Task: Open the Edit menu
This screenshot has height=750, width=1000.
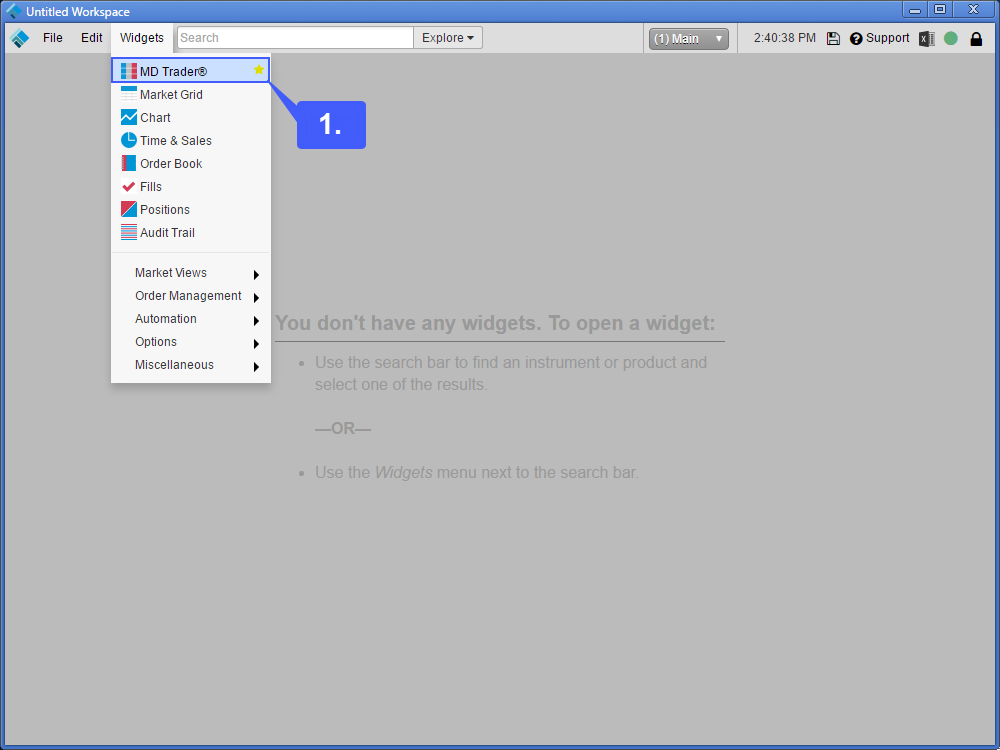Action: (x=92, y=38)
